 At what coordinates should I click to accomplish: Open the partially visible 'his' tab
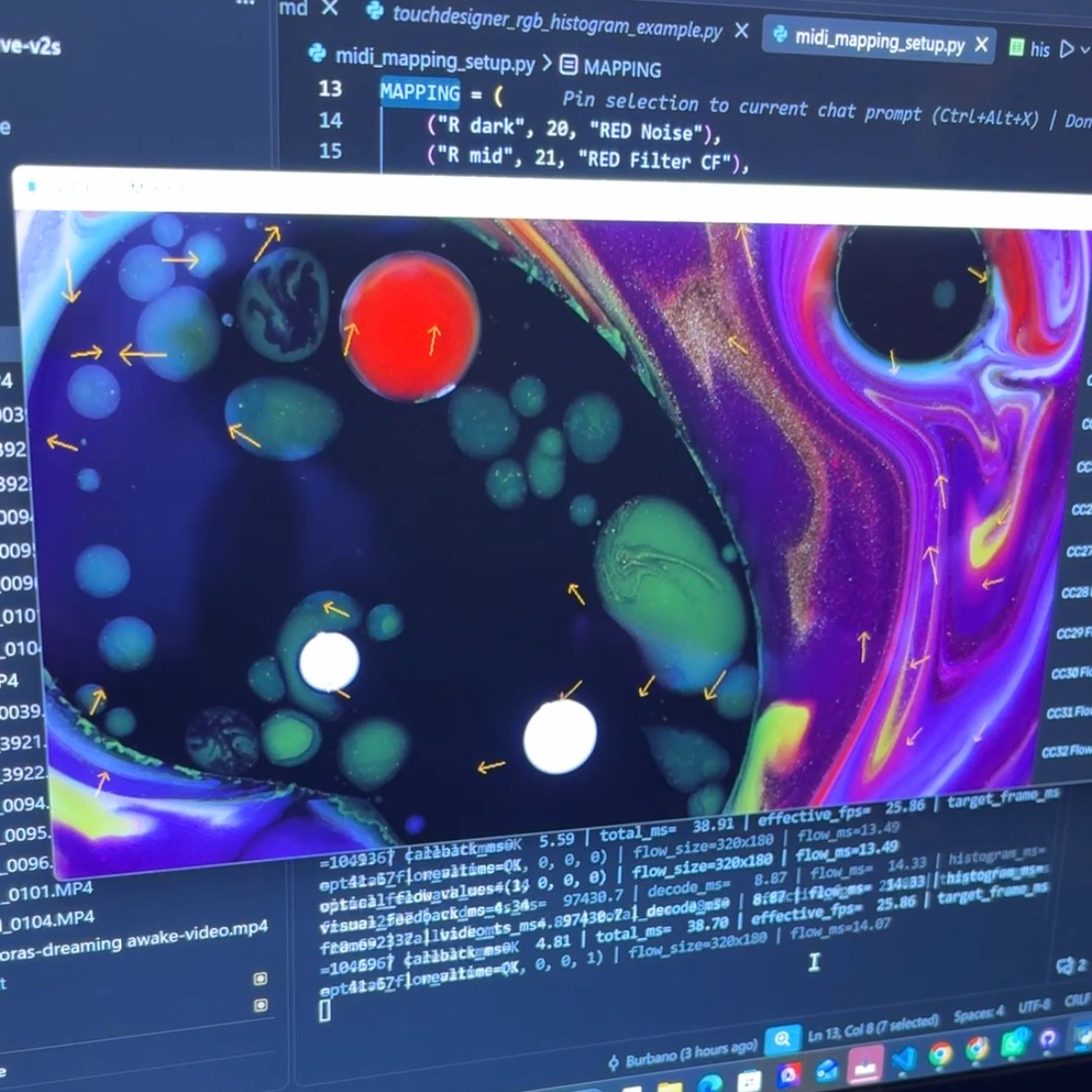1031,48
